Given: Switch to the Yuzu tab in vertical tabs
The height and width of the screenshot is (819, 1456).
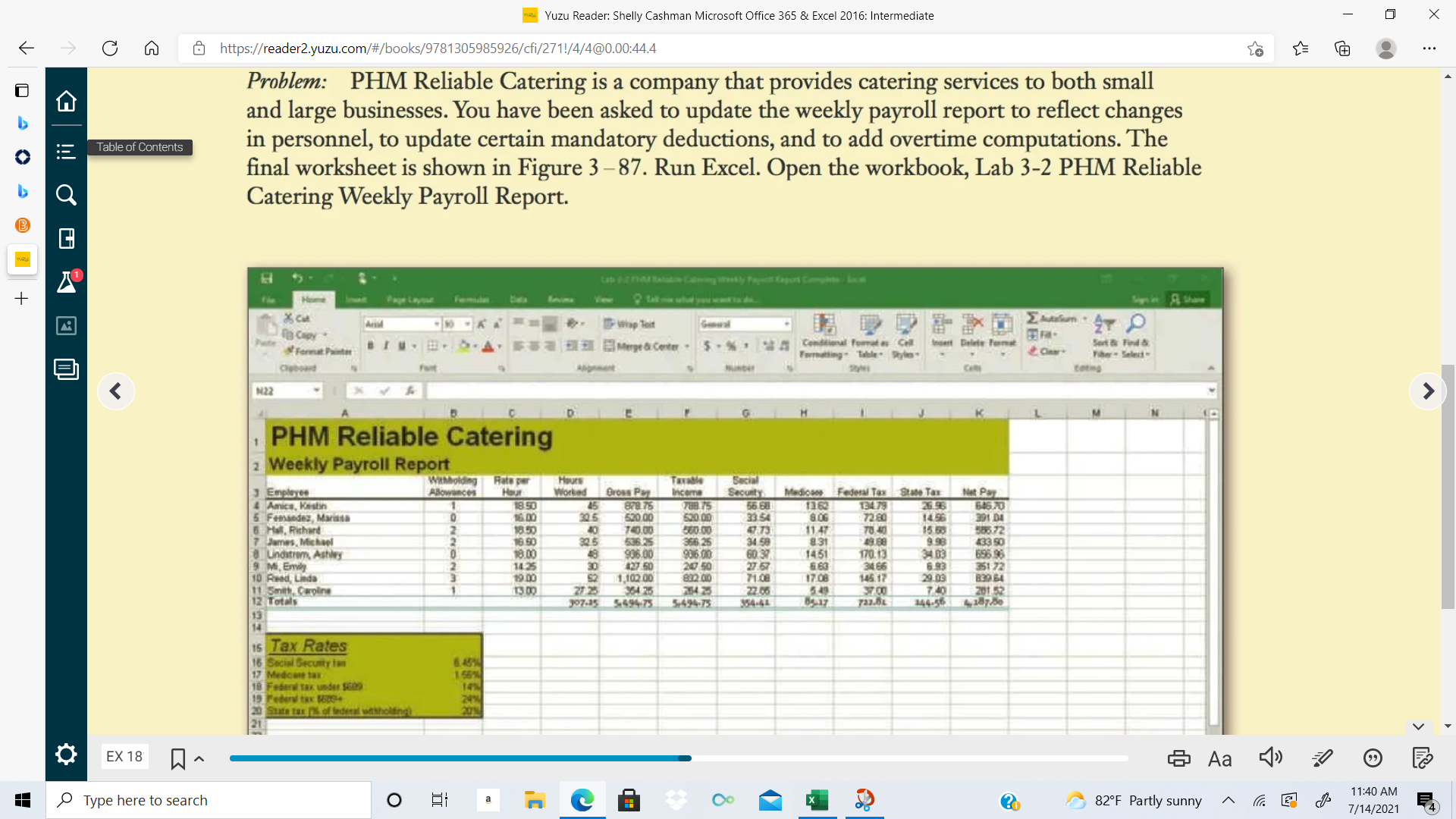Looking at the screenshot, I should 23,259.
